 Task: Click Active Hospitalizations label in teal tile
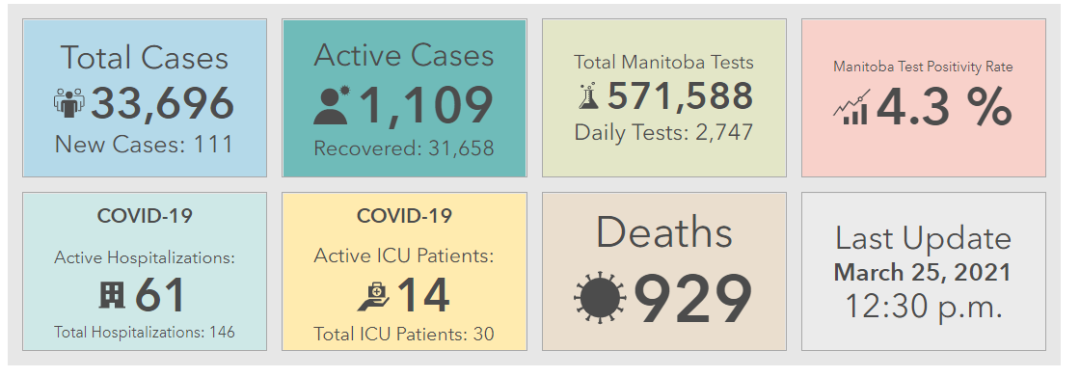pos(145,258)
